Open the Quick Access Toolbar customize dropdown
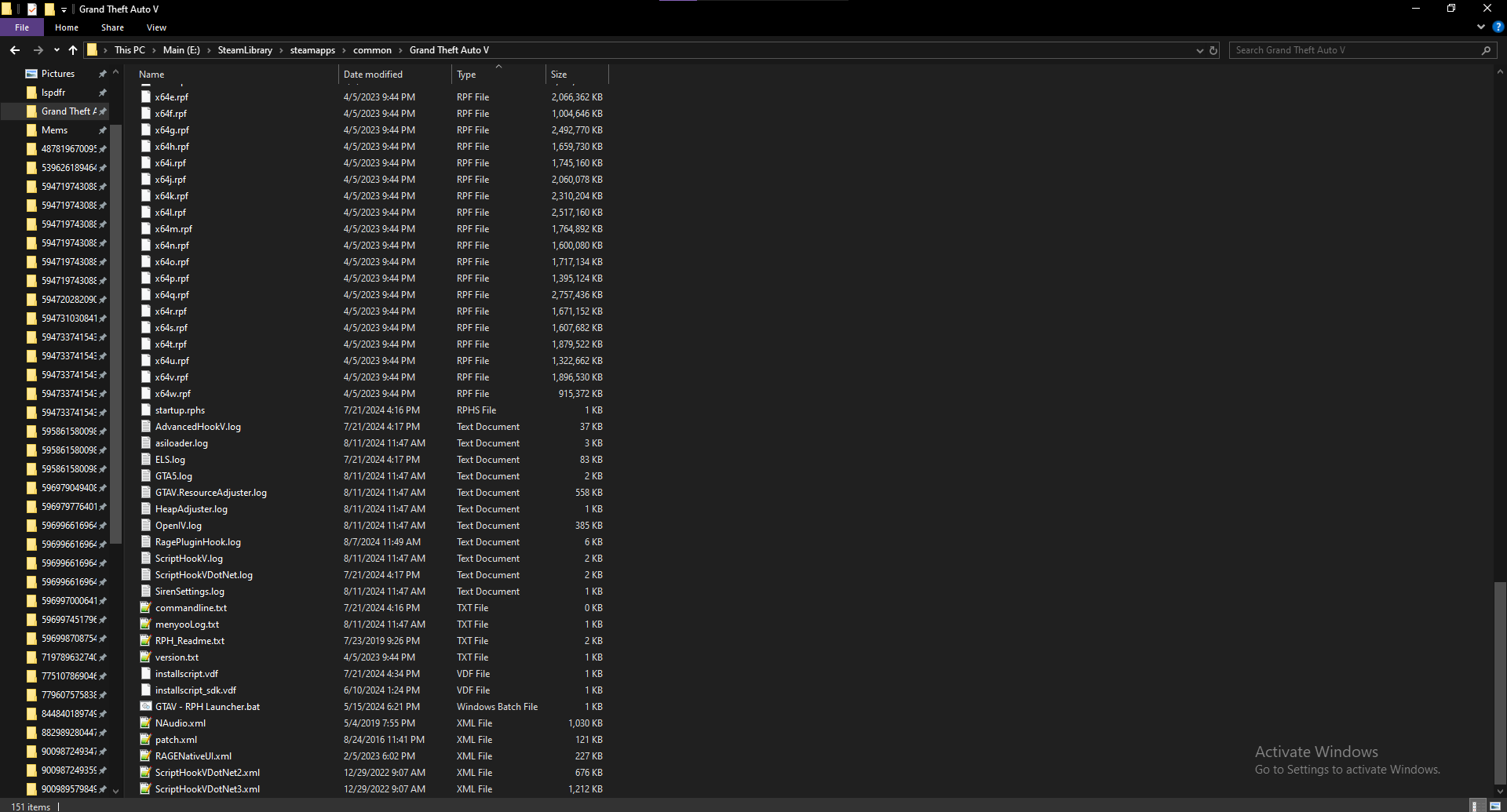The image size is (1507, 812). pyautogui.click(x=64, y=9)
